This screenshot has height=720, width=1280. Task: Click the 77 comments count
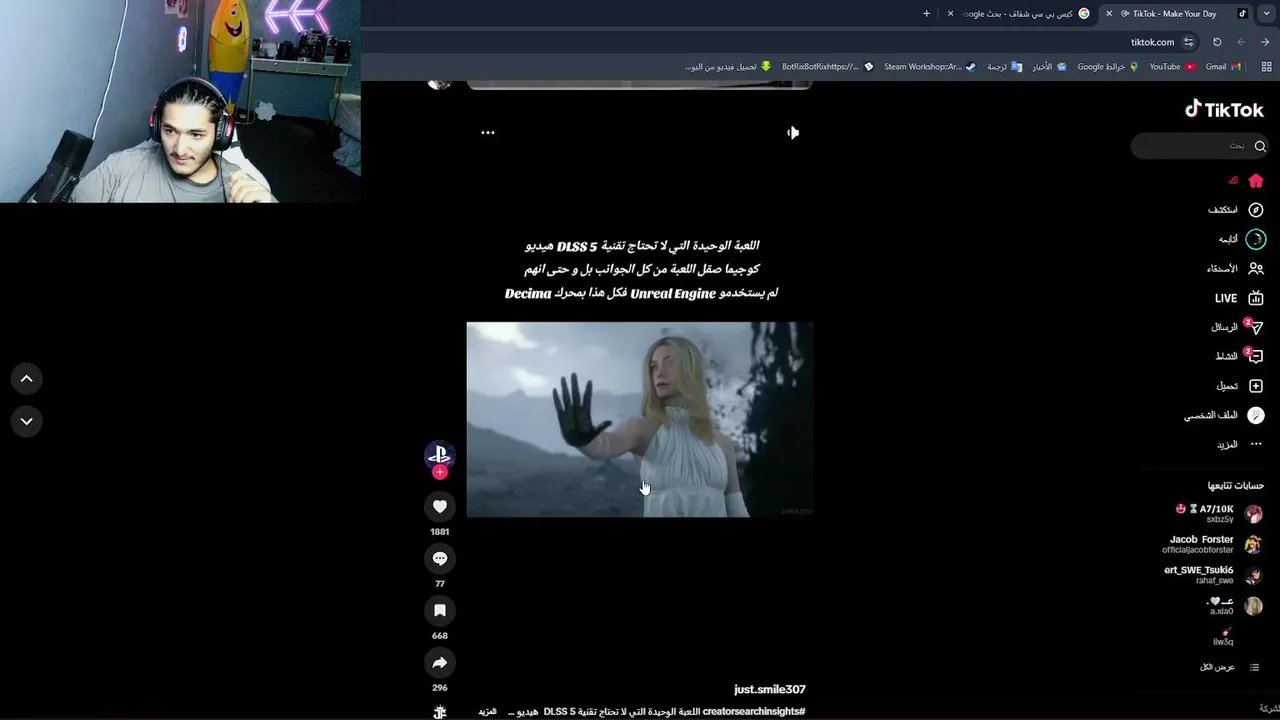440,584
